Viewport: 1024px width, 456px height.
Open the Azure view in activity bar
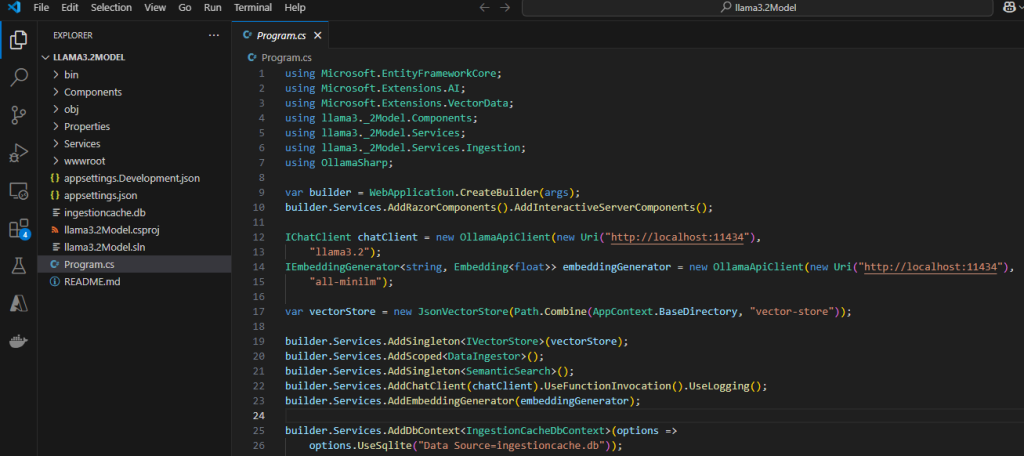point(18,303)
